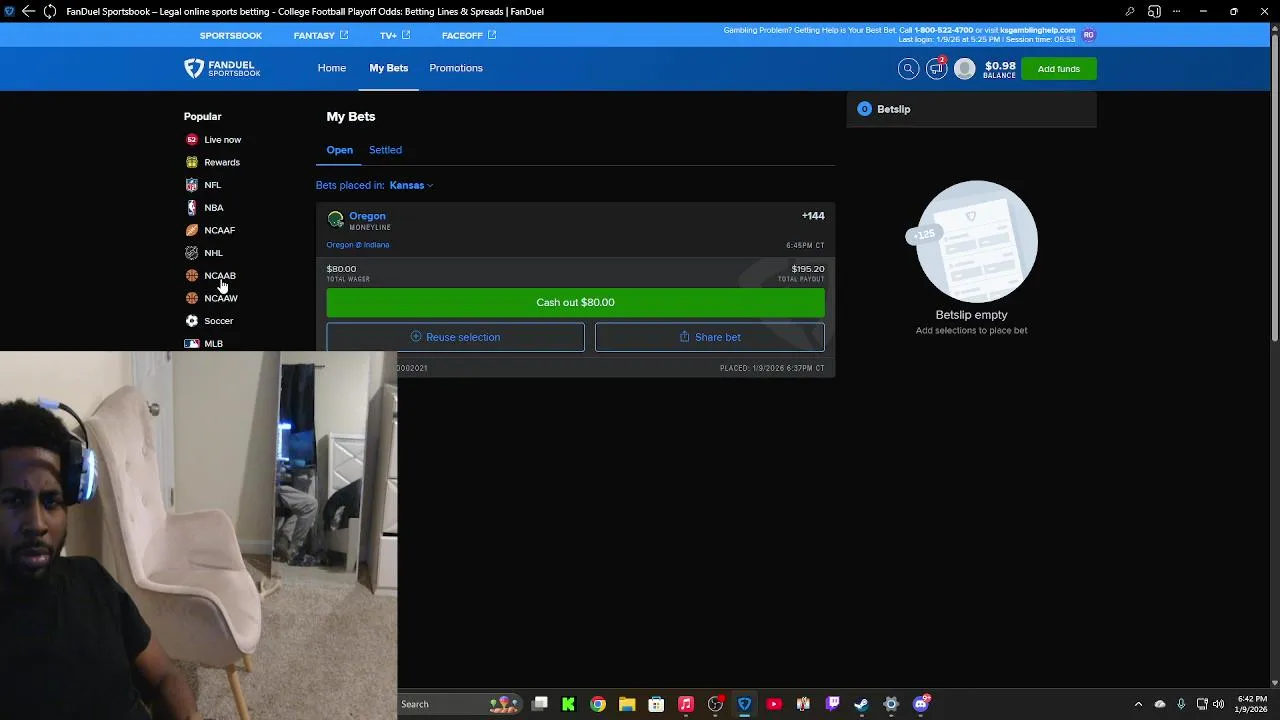Go to the Home nav item
Viewport: 1280px width, 720px height.
point(332,68)
